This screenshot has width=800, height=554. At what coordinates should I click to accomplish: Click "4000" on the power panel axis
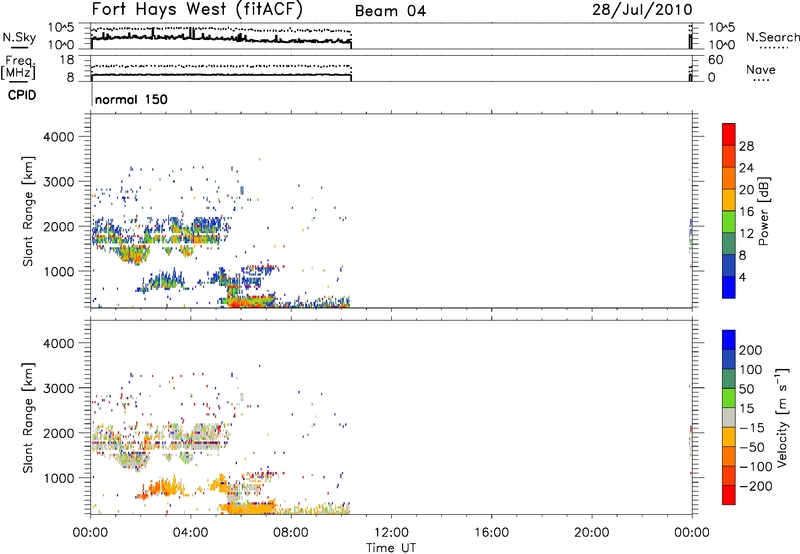59,137
